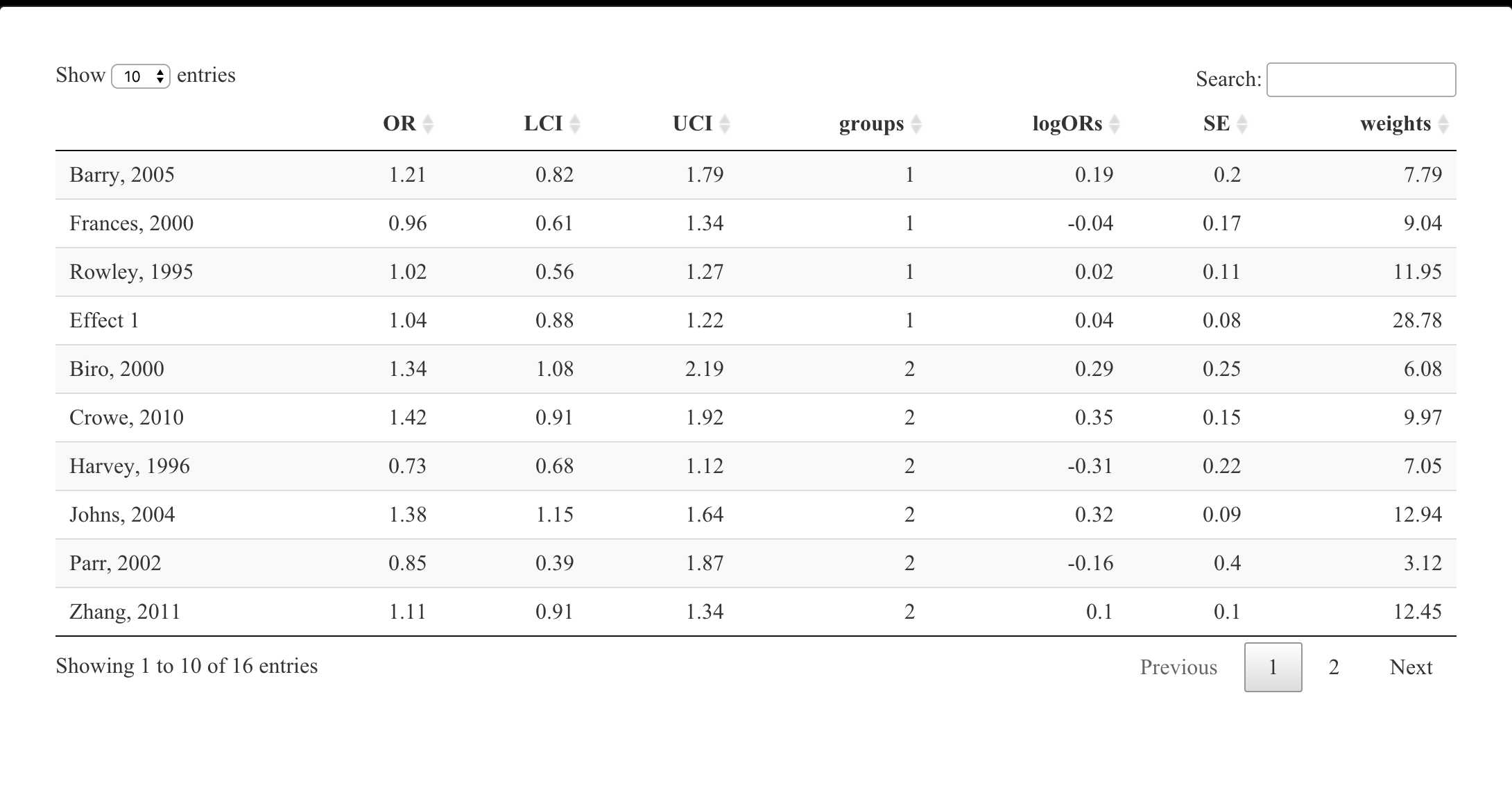Select the Harvey, 1996 row label

coord(130,466)
